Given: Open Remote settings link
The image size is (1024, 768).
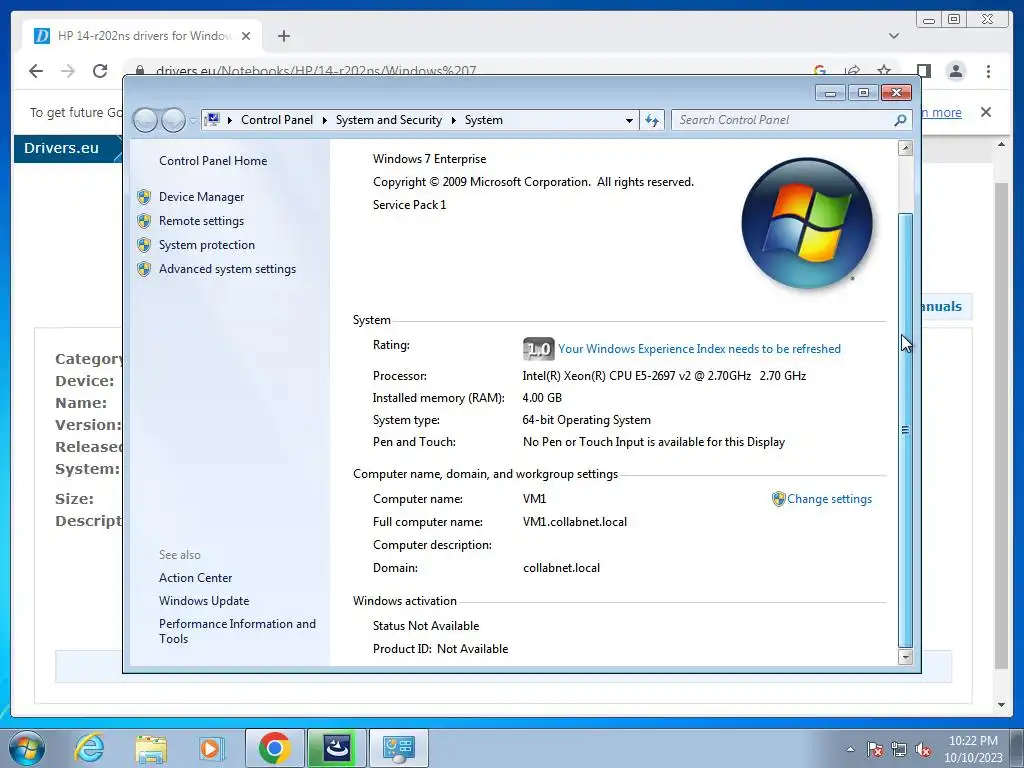Looking at the screenshot, I should click(201, 221).
